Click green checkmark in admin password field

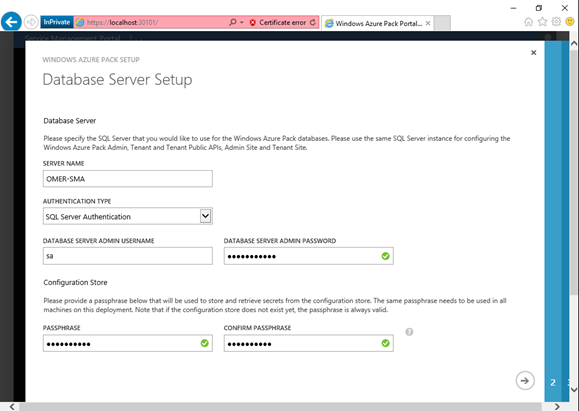point(386,256)
